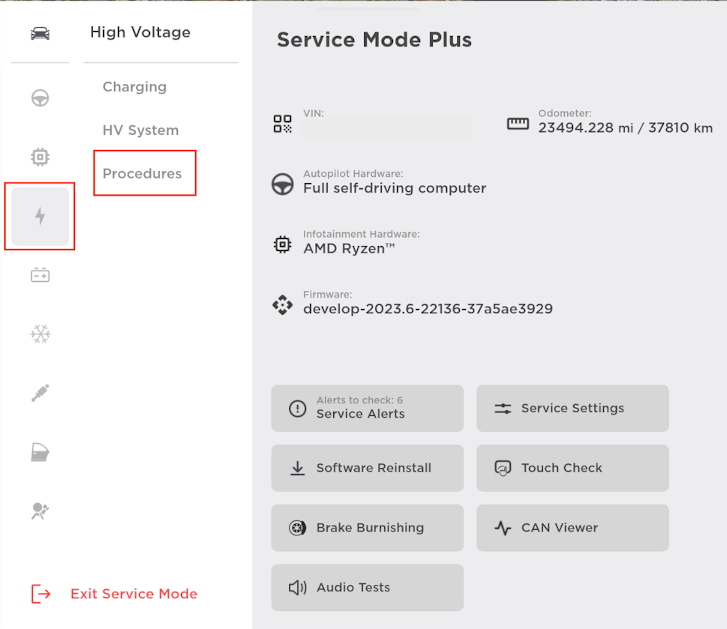727x629 pixels.
Task: Open the CAN Viewer
Action: pyautogui.click(x=572, y=528)
